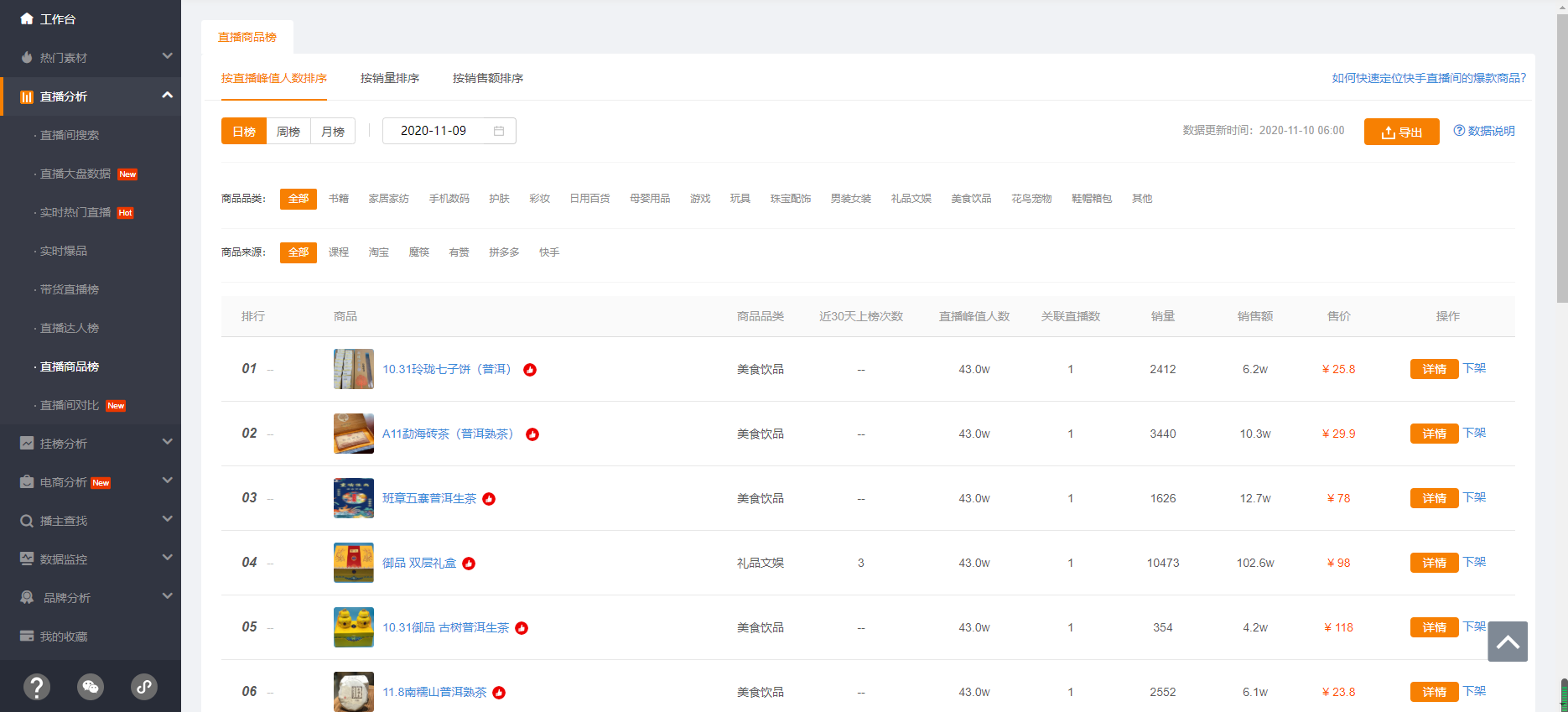Select 全部 in 商品来源 filter
Screen dimensions: 1568x712
point(299,252)
